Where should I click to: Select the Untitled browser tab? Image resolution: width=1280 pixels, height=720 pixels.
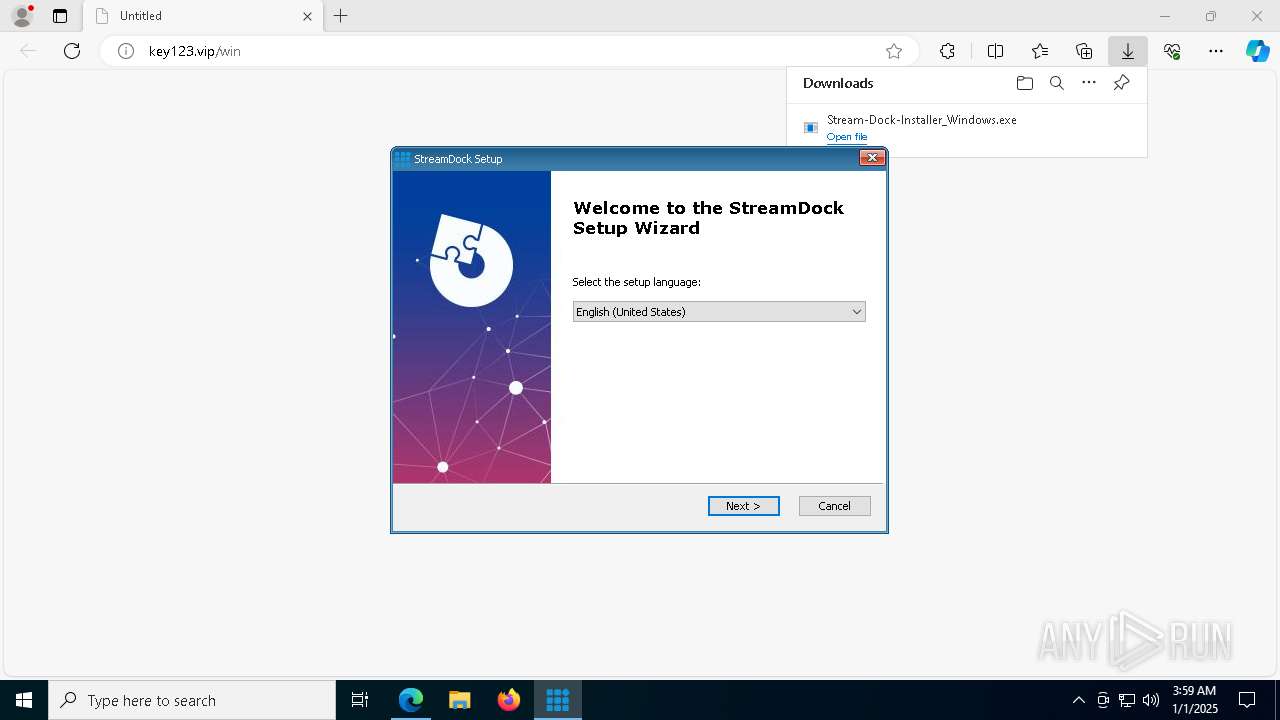click(x=203, y=16)
